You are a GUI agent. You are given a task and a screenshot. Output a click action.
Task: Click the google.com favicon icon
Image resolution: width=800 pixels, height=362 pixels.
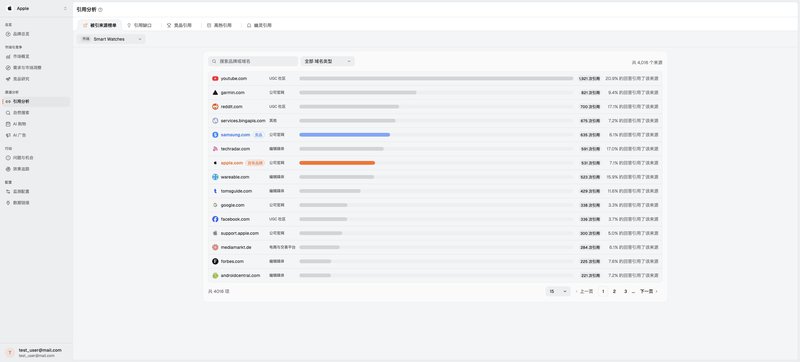pyautogui.click(x=215, y=205)
